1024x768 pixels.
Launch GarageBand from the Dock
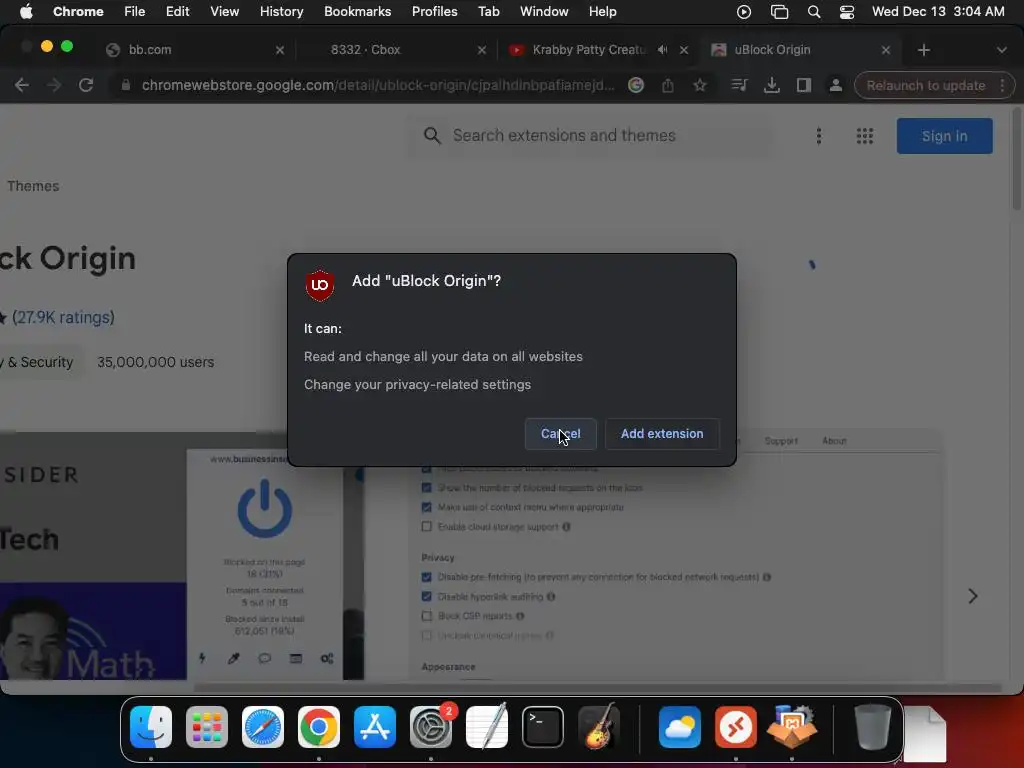point(599,727)
